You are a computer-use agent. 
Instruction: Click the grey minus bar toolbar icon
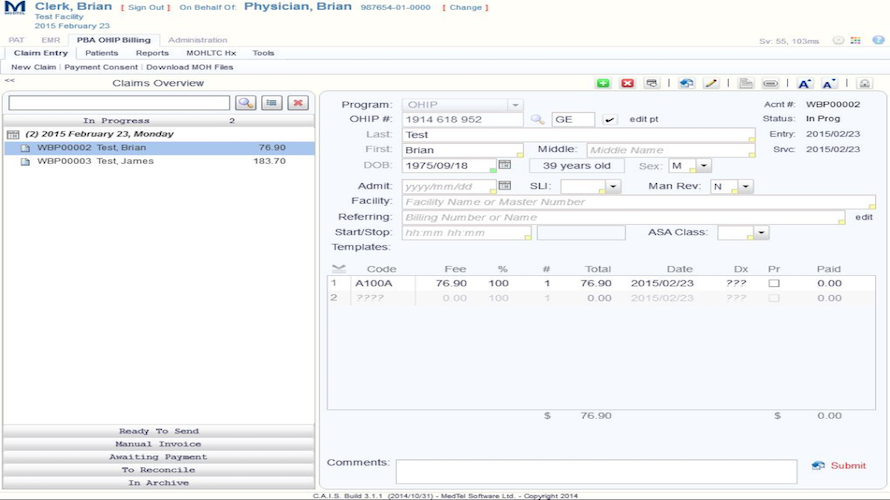pos(770,83)
